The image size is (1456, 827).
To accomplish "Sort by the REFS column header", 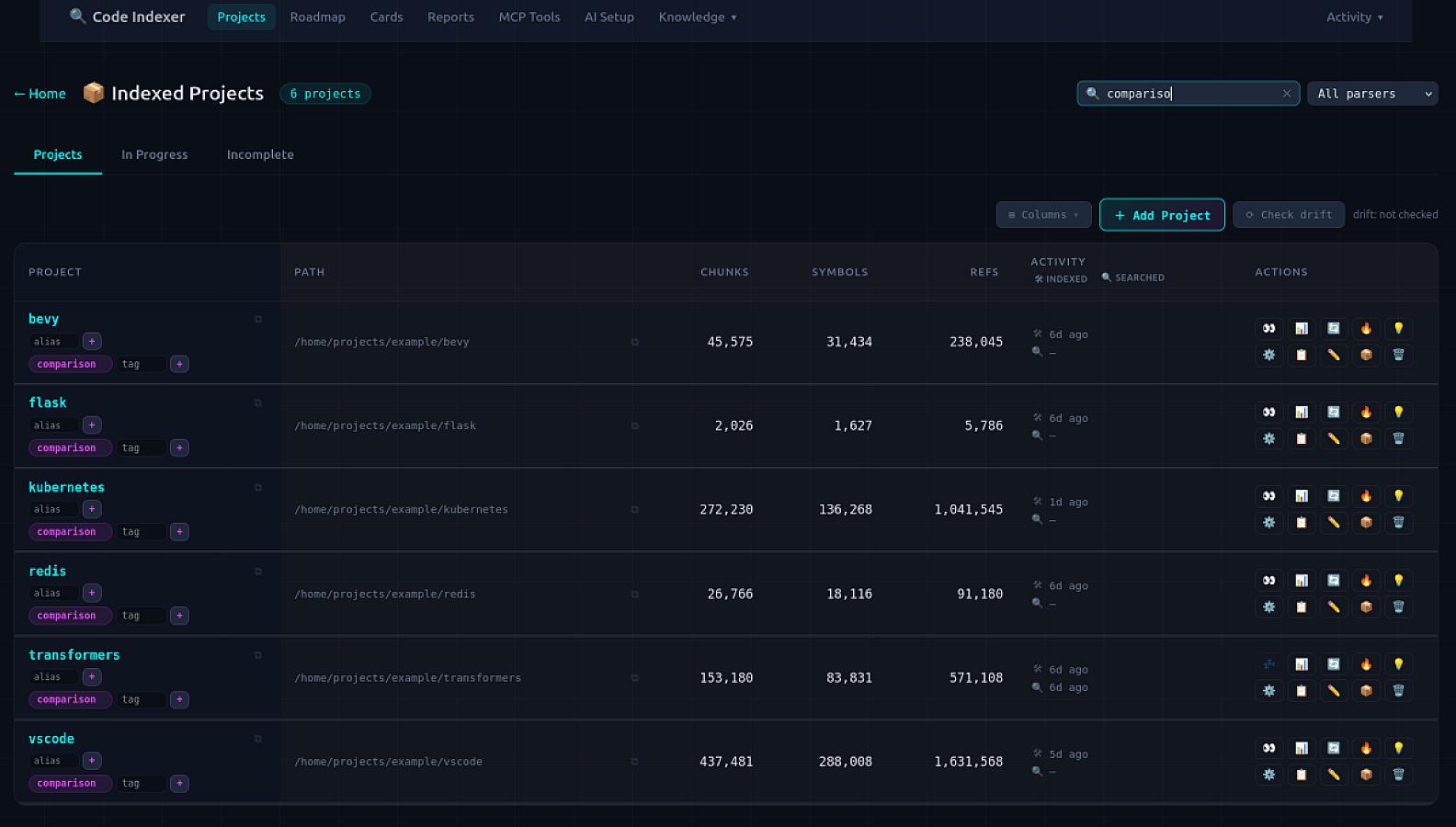I will point(984,272).
